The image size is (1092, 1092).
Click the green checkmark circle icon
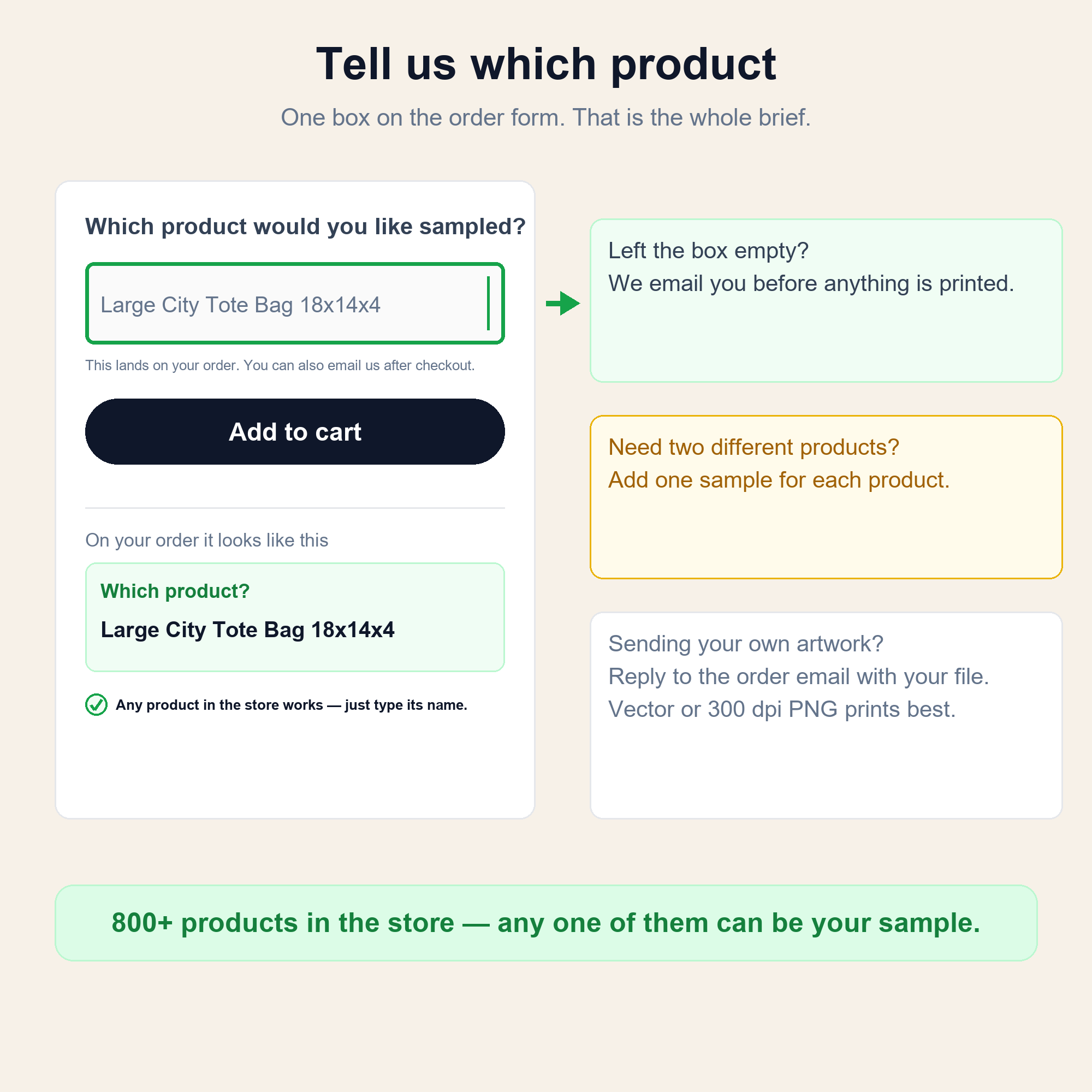point(96,704)
